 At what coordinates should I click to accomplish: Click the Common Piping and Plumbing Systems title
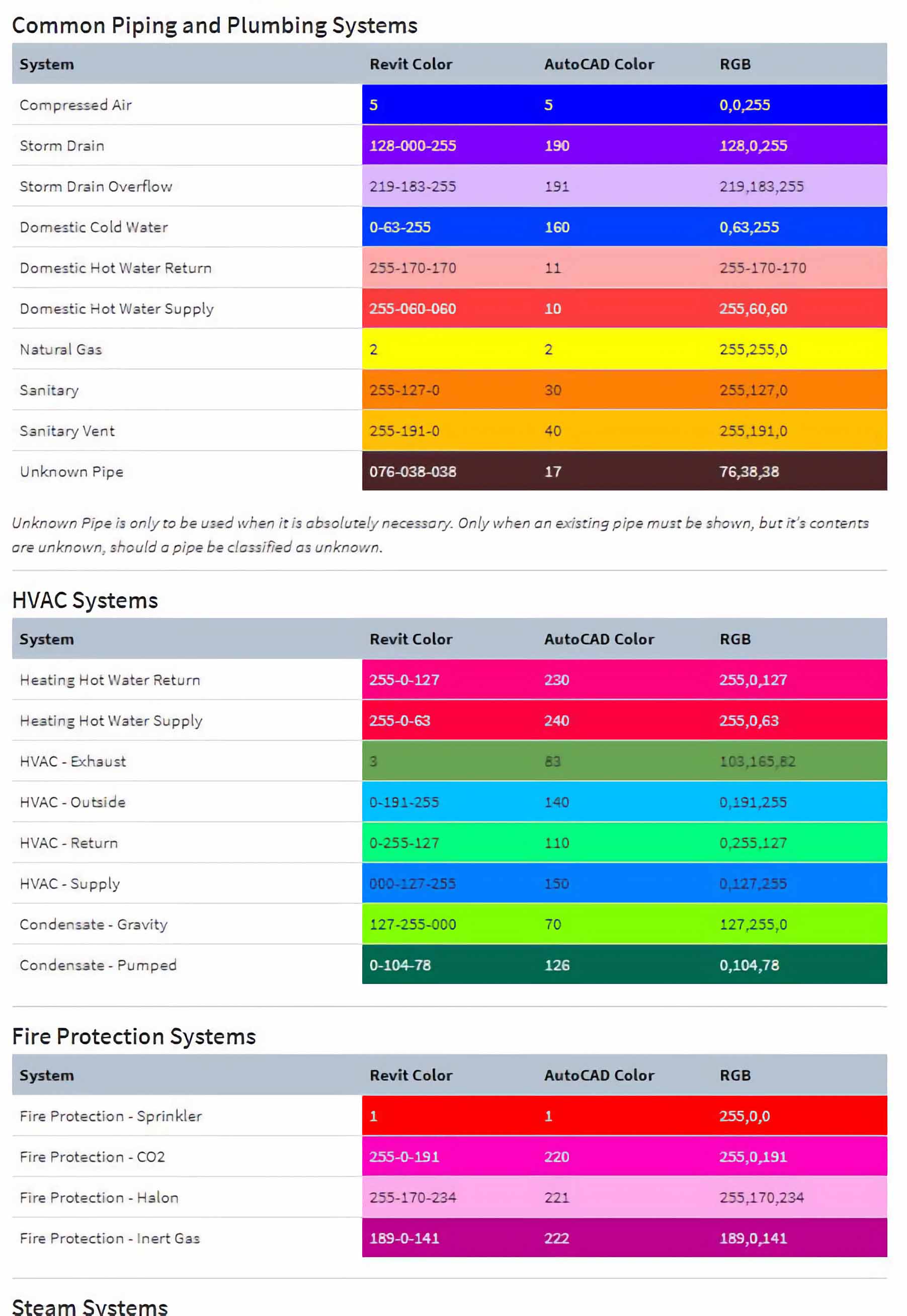tap(214, 26)
